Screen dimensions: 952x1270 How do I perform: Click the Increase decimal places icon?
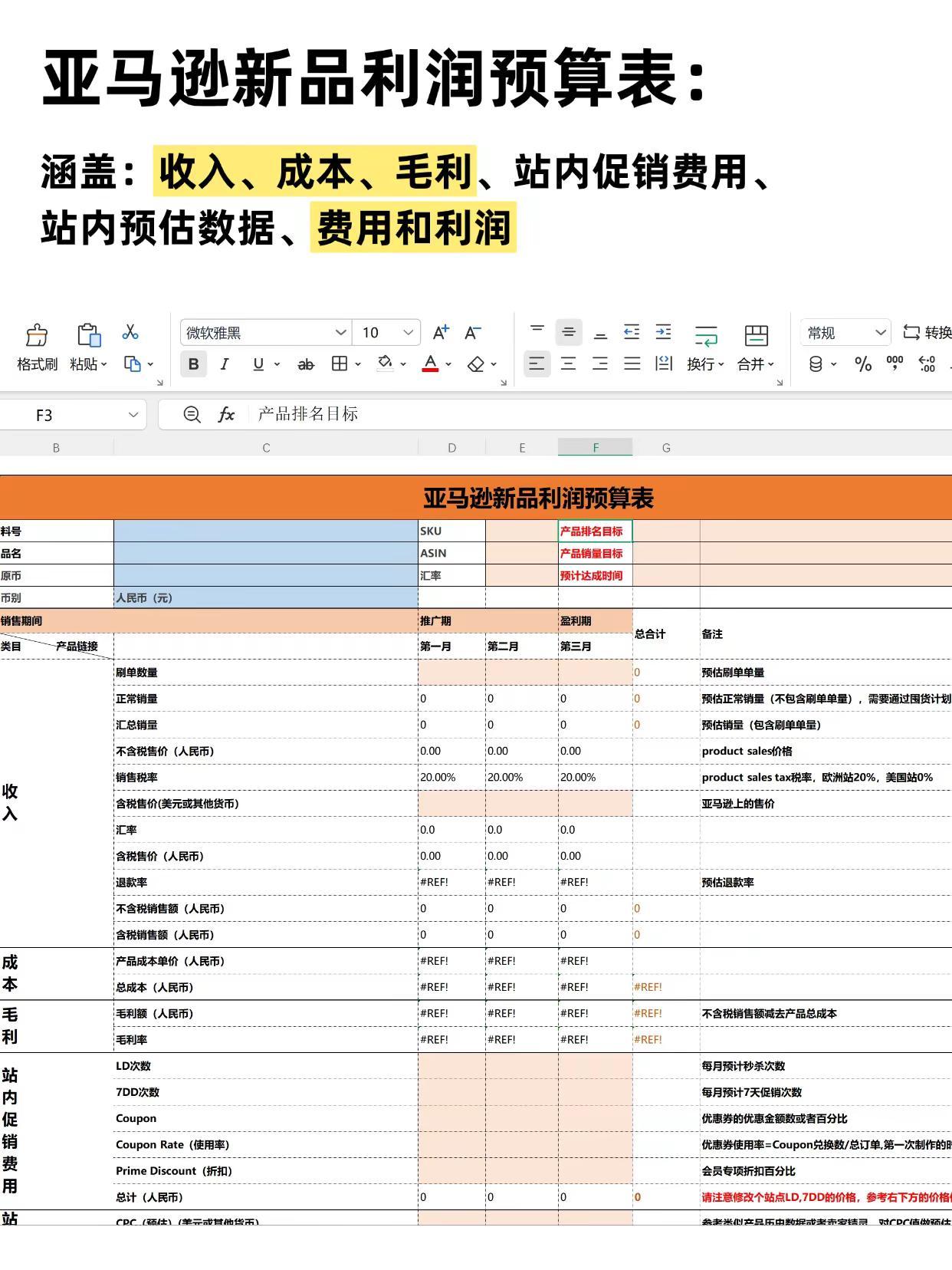click(x=927, y=364)
